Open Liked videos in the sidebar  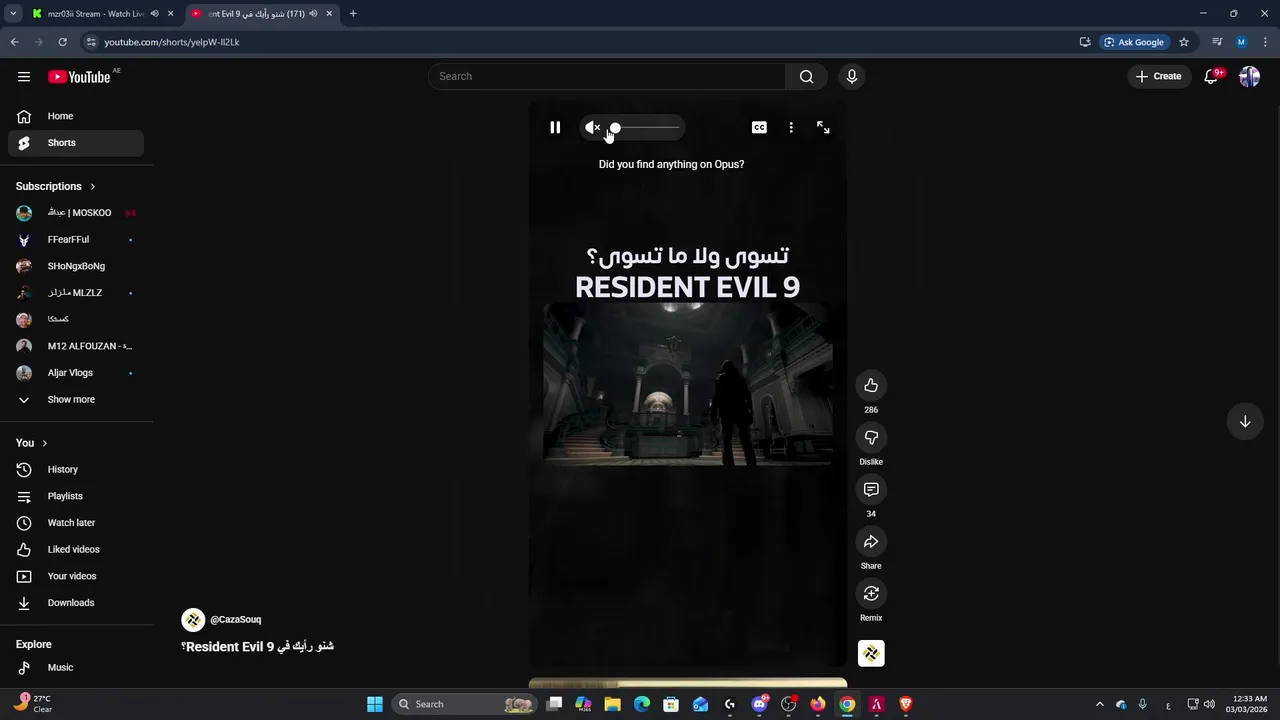(x=76, y=549)
